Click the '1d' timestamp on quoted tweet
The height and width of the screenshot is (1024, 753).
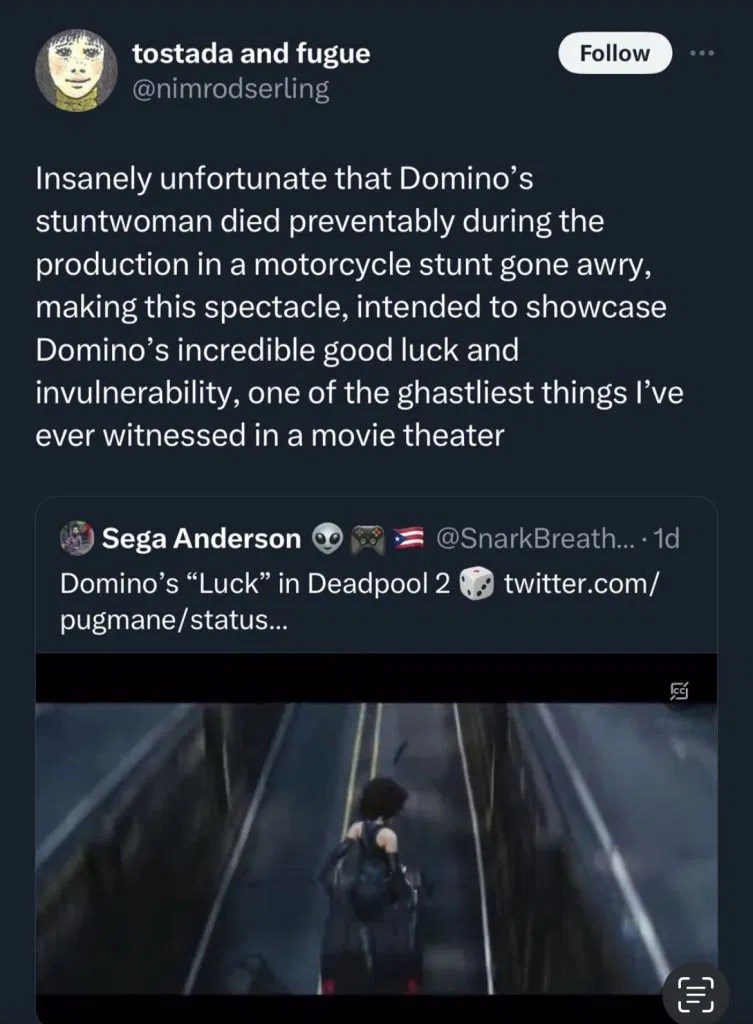(665, 540)
